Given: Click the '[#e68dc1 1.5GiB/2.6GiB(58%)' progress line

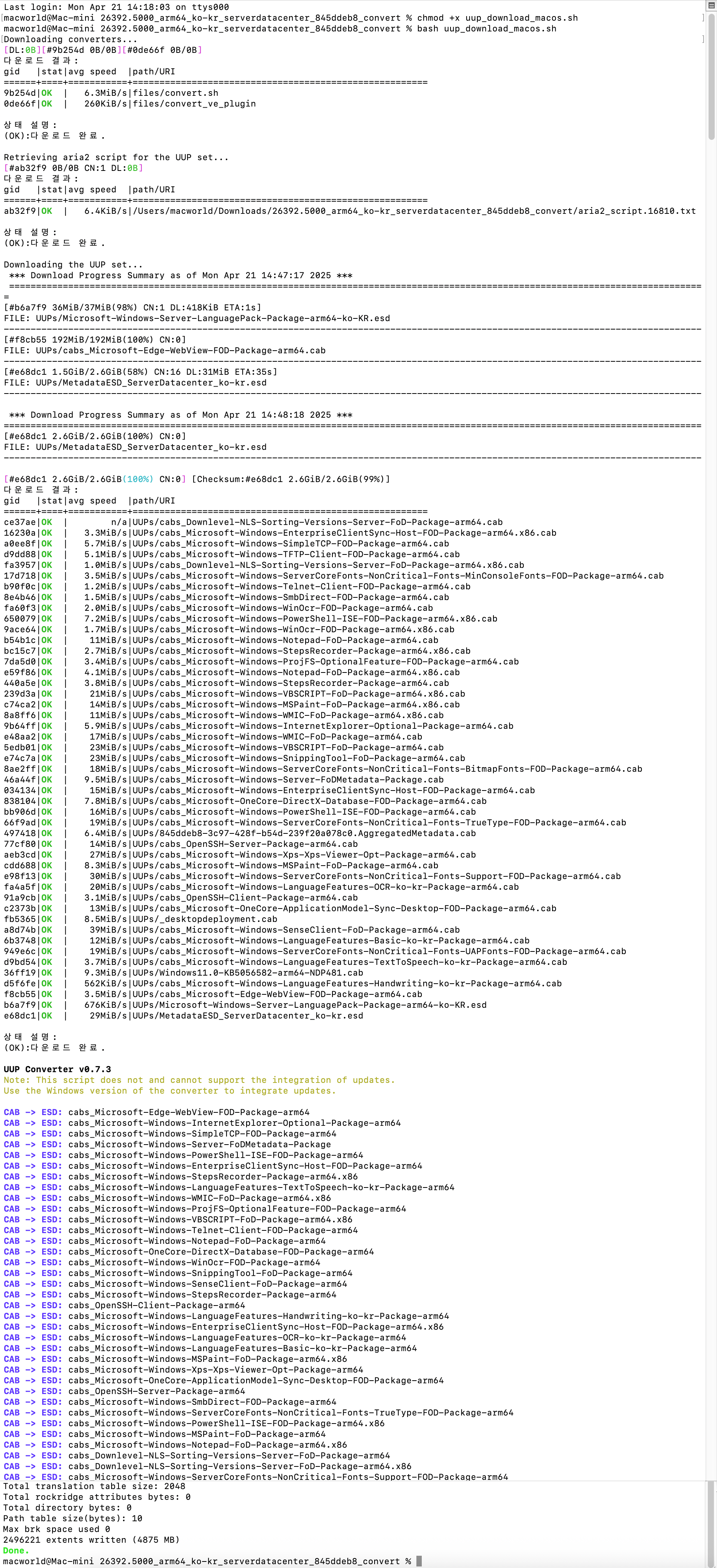Looking at the screenshot, I should [141, 372].
